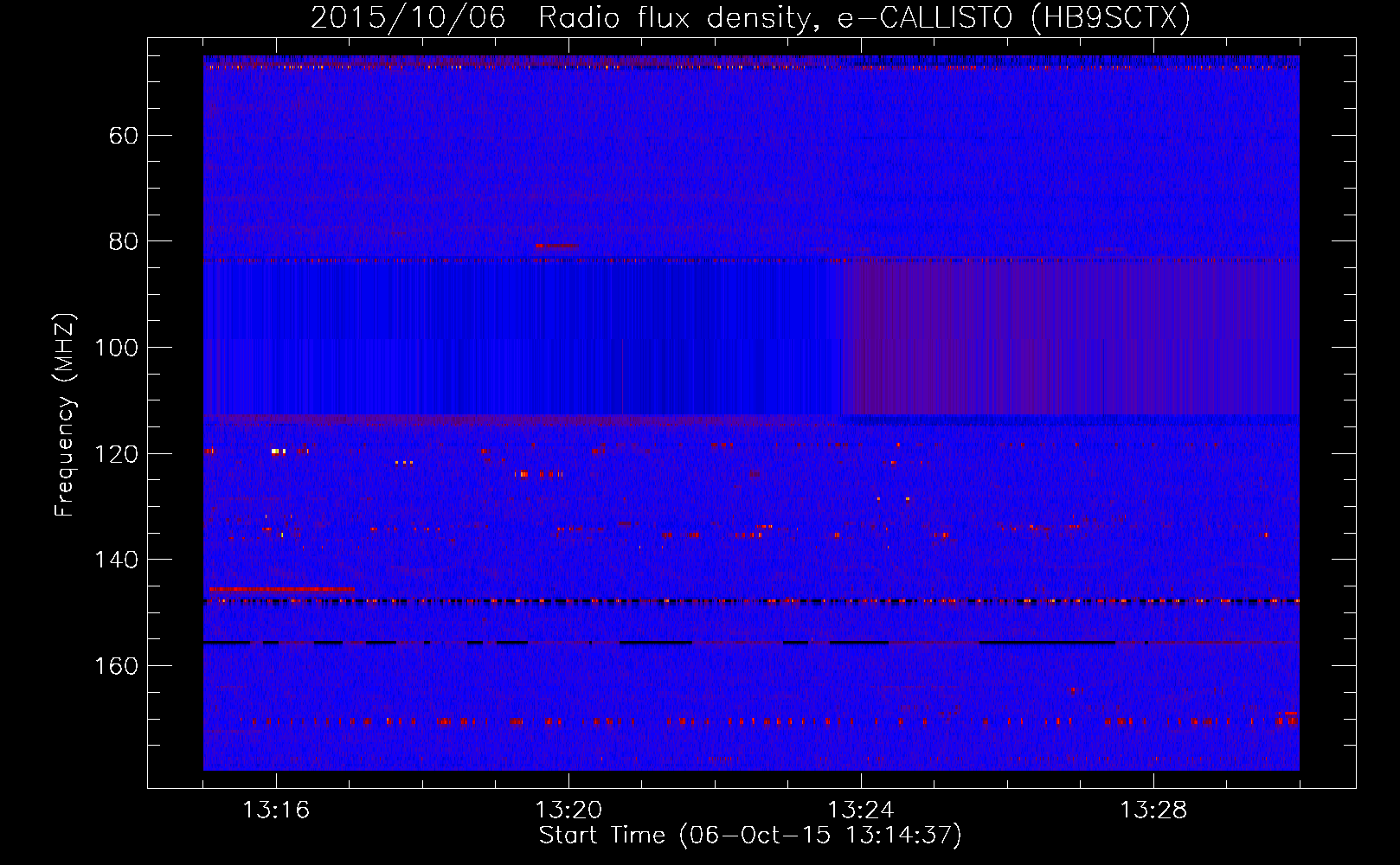
Task: Click the 13:20 time tick label
Action: 568,811
